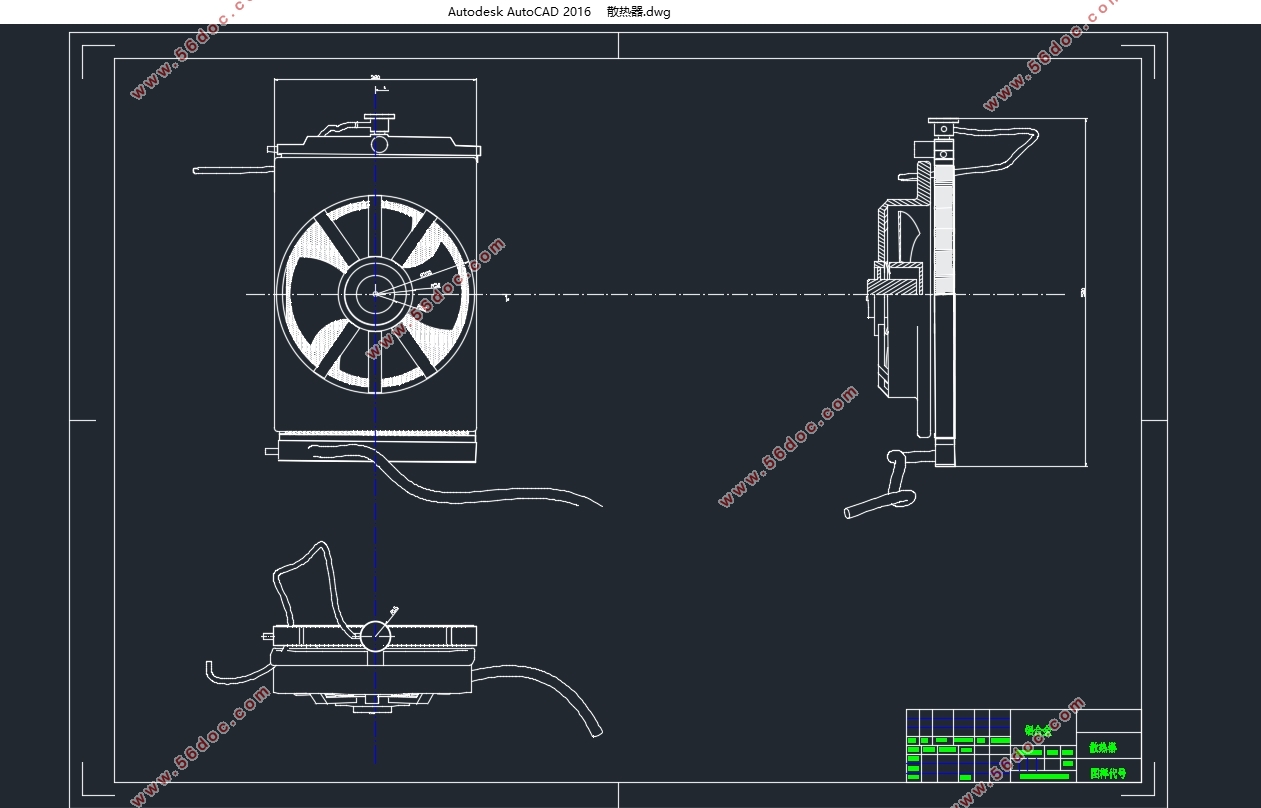
Task: Select the pipe stub left of upper tank
Action: coord(233,170)
